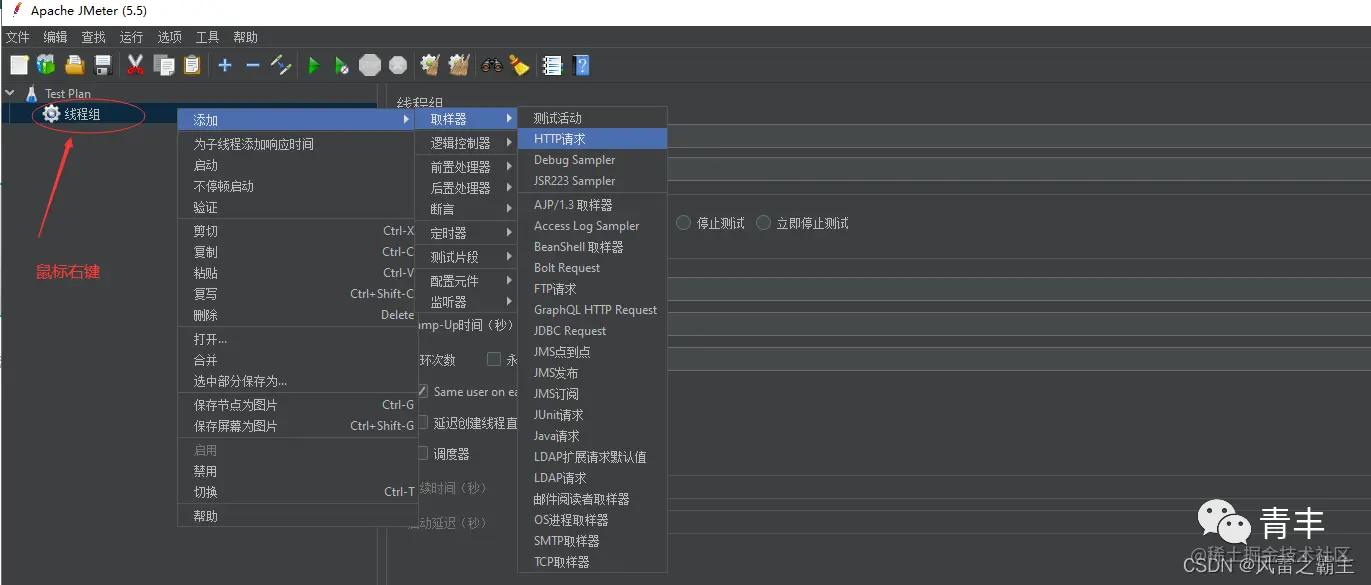Click the blue Help question mark icon
The image size is (1371, 585).
coord(581,65)
